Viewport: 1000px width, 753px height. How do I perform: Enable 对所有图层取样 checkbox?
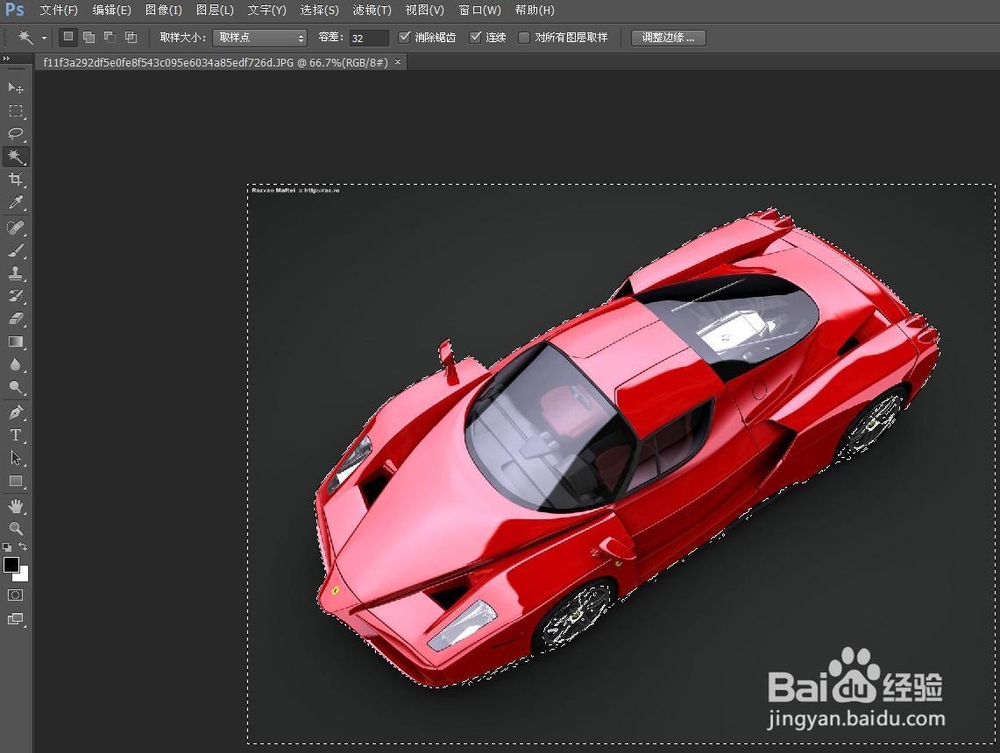click(x=524, y=38)
